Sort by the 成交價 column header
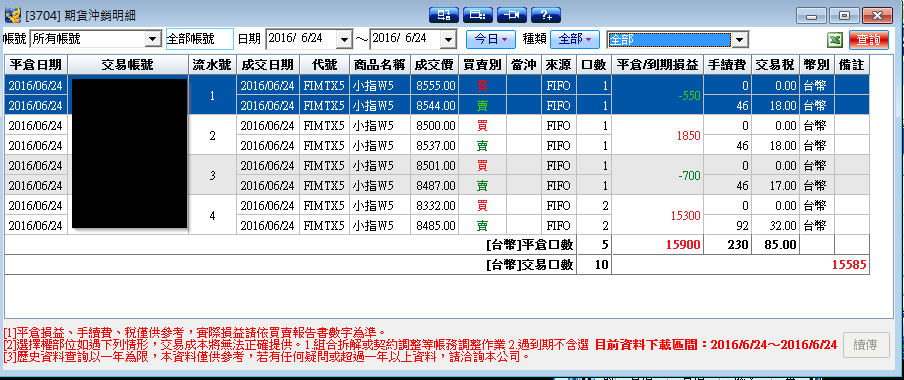Viewport: 904px width, 380px height. 434,65
